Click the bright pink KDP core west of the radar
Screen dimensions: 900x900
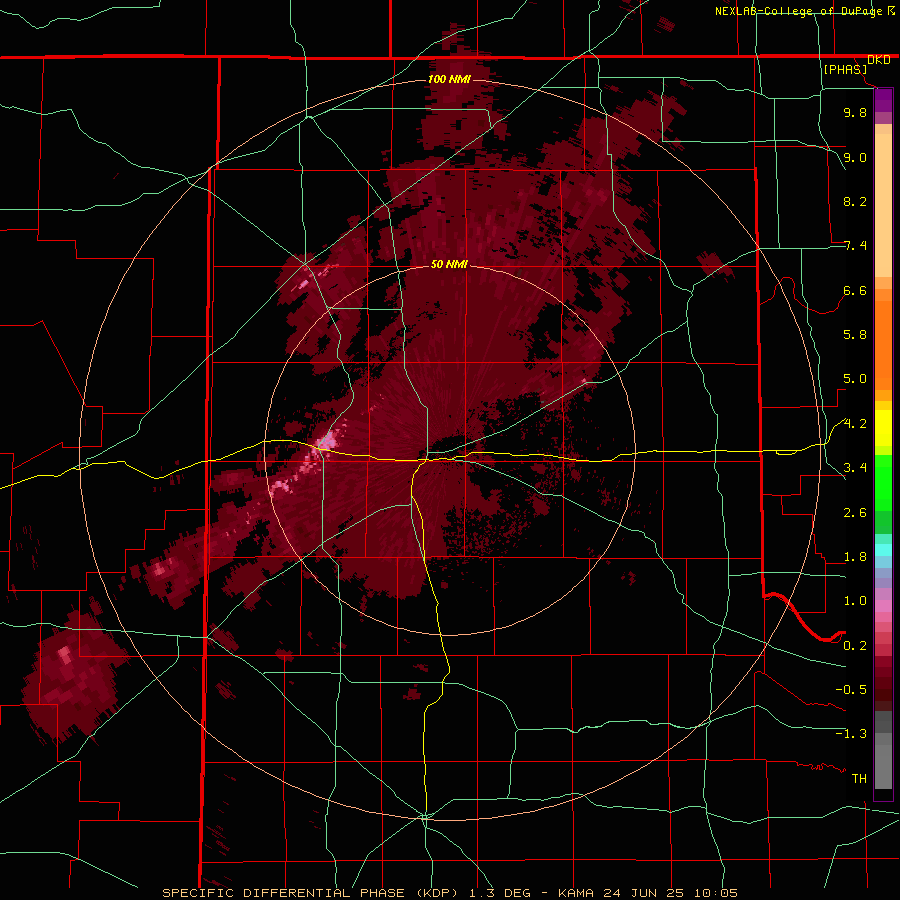click(x=327, y=441)
